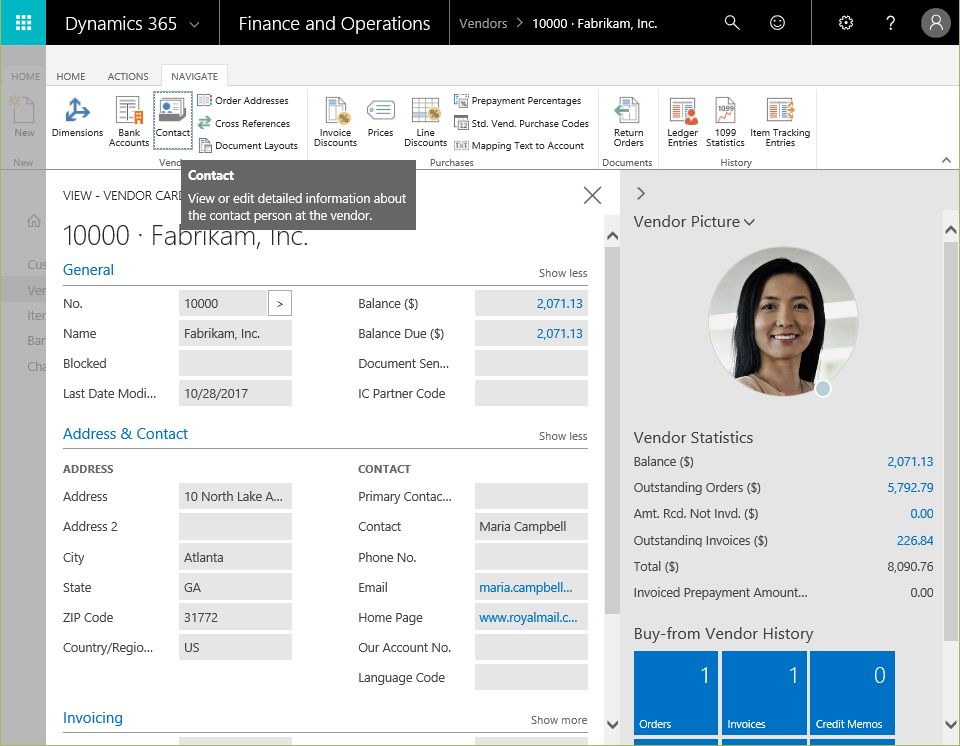Open the Invoices history tile

(764, 693)
